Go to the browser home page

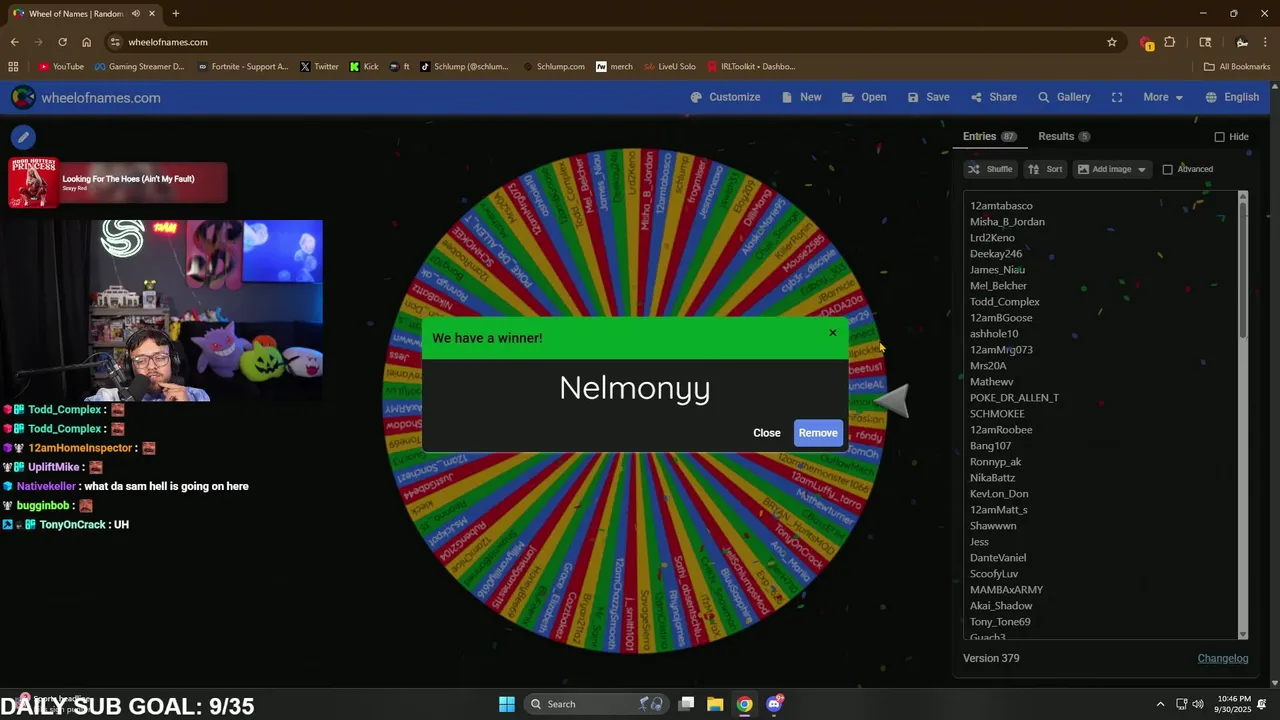click(86, 42)
